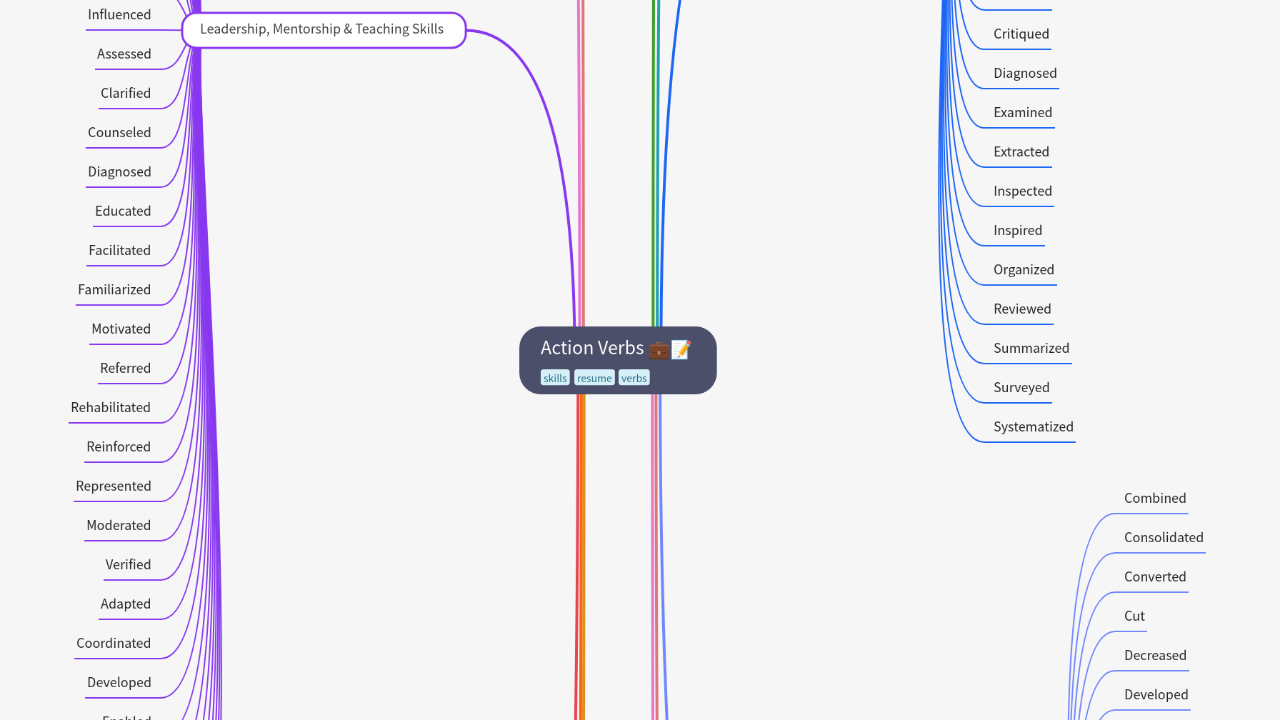Viewport: 1280px width, 720px height.
Task: Select the Consolidated node
Action: 1164,538
